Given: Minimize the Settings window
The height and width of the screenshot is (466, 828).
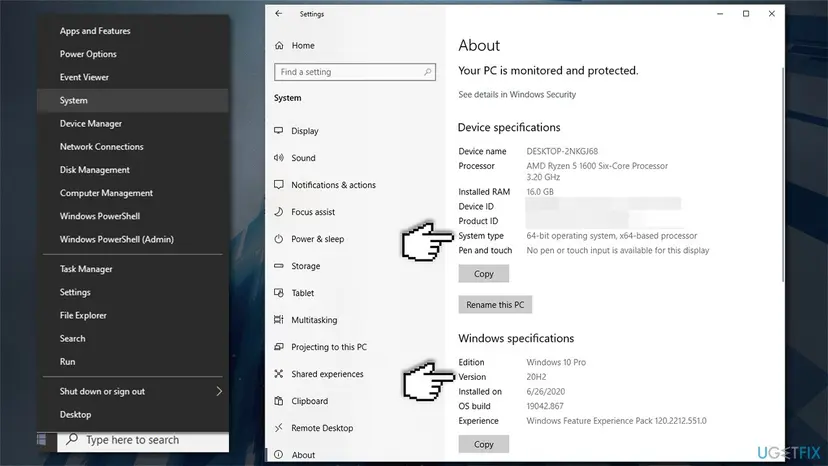Looking at the screenshot, I should [720, 14].
